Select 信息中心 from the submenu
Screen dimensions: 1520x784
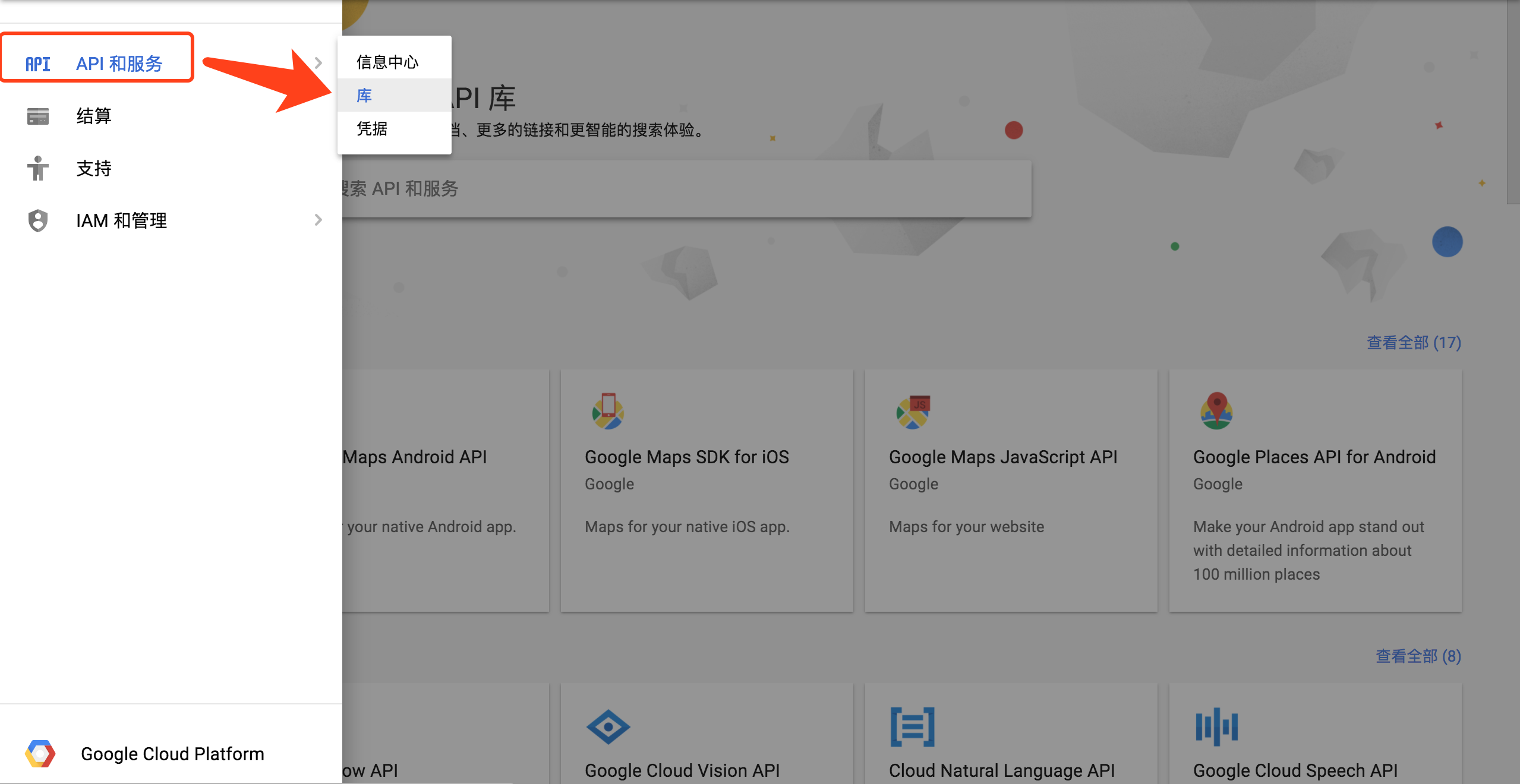[387, 62]
